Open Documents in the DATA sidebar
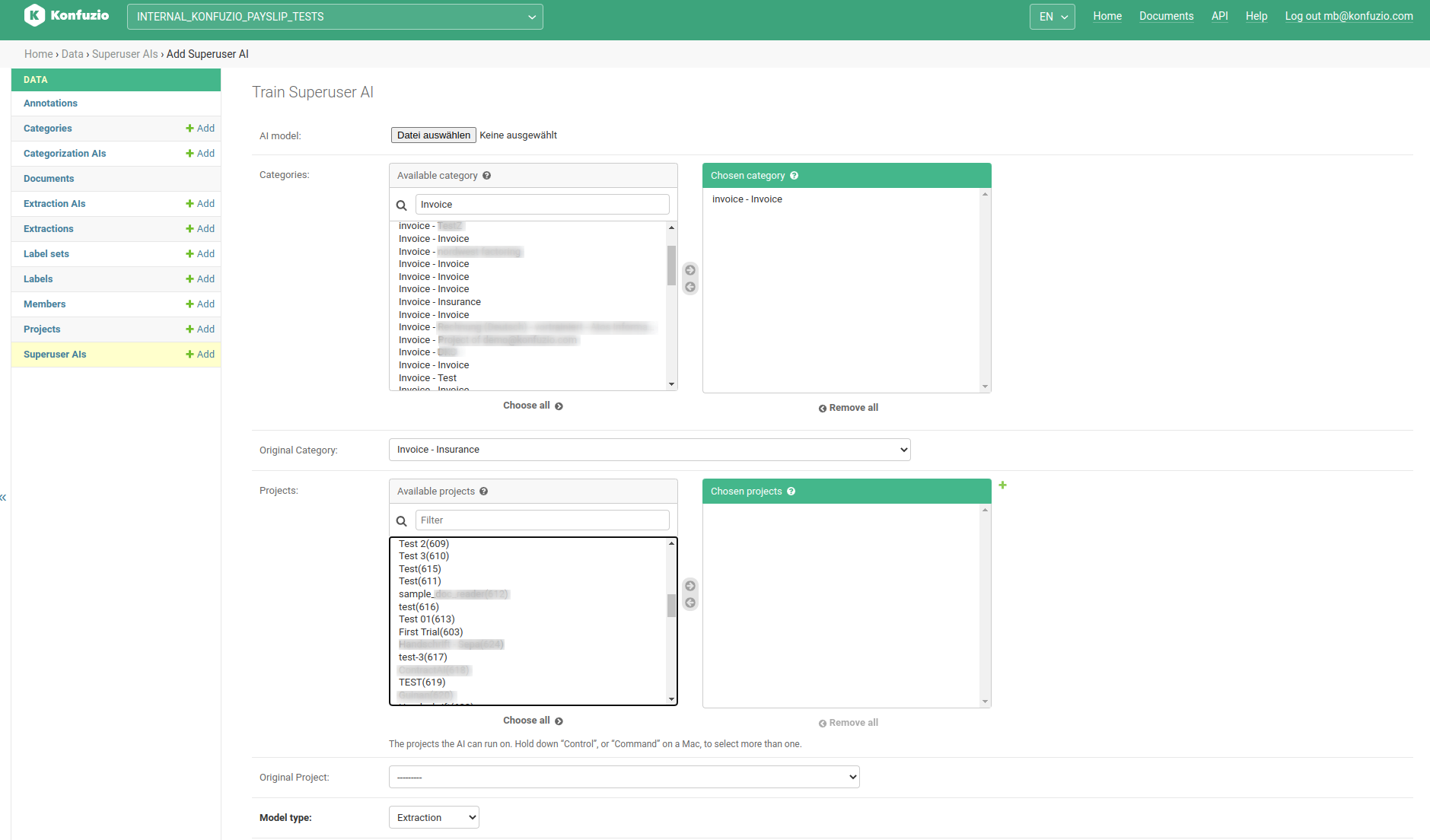1430x840 pixels. 49,179
